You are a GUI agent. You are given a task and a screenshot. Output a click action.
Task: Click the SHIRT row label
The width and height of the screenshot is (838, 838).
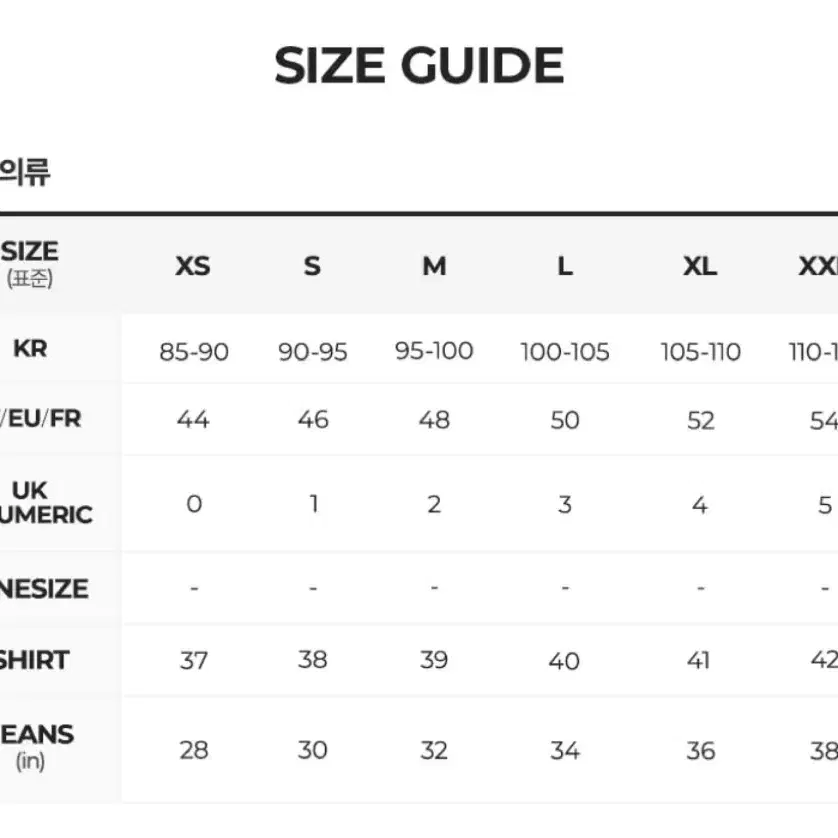tap(34, 660)
